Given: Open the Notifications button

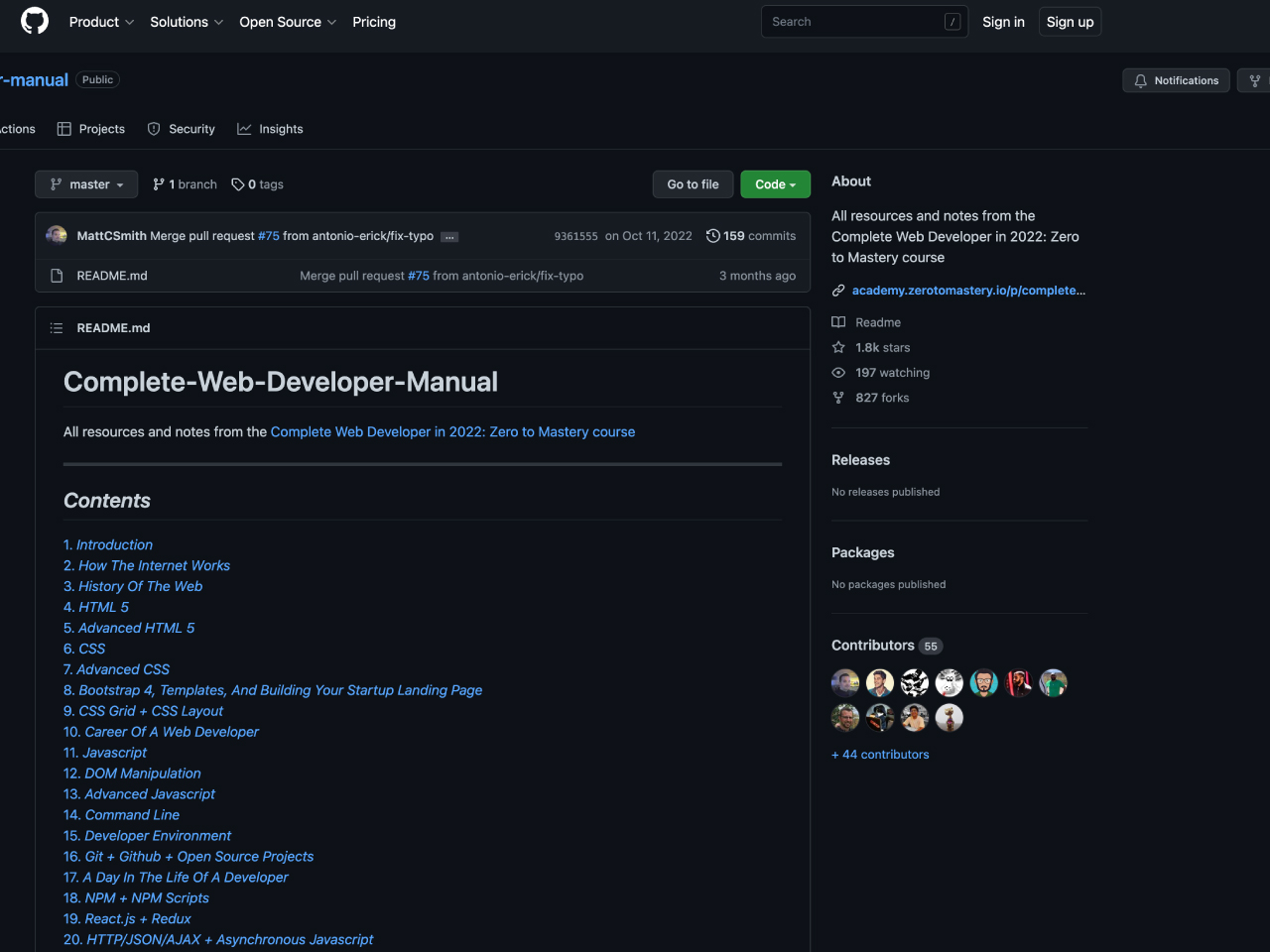Looking at the screenshot, I should tap(1176, 80).
